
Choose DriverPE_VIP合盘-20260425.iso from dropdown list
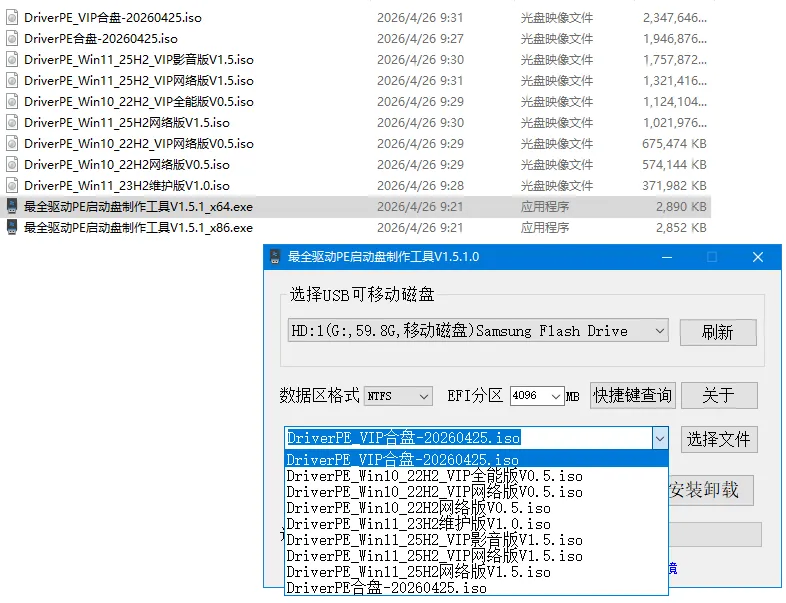pyautogui.click(x=476, y=460)
